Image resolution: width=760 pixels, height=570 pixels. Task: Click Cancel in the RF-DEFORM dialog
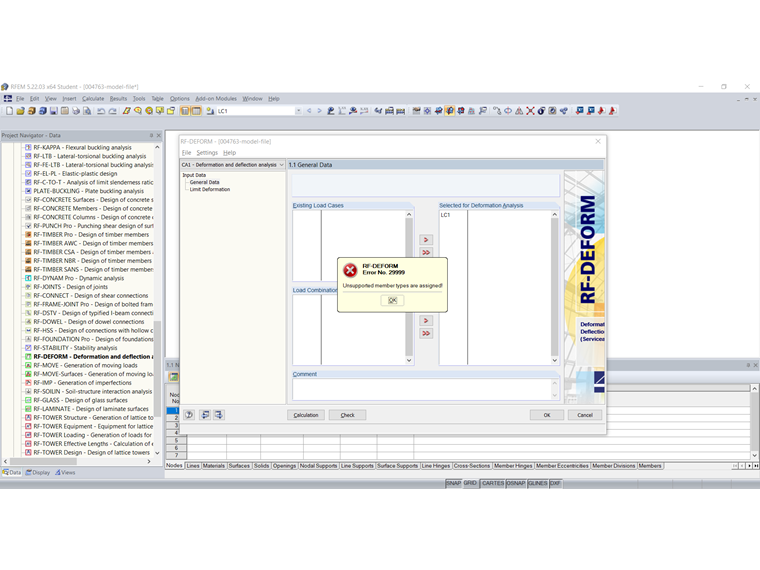(x=585, y=415)
